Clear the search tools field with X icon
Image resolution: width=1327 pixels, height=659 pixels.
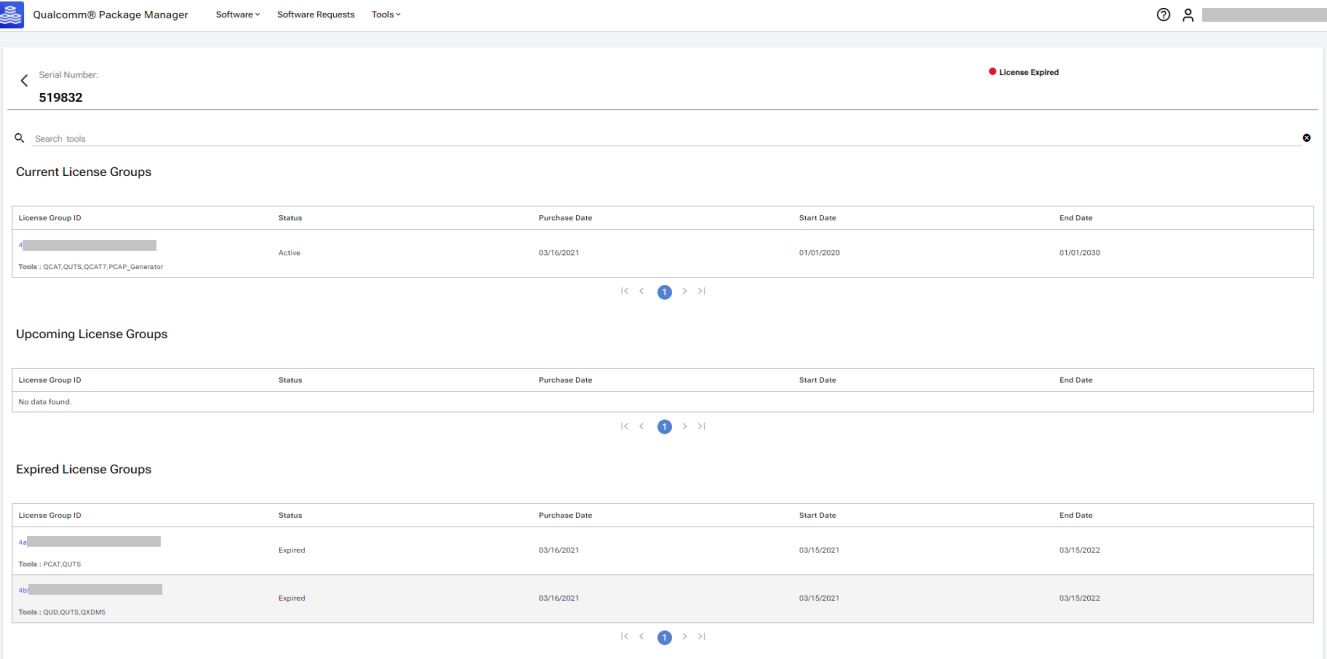click(x=1306, y=138)
